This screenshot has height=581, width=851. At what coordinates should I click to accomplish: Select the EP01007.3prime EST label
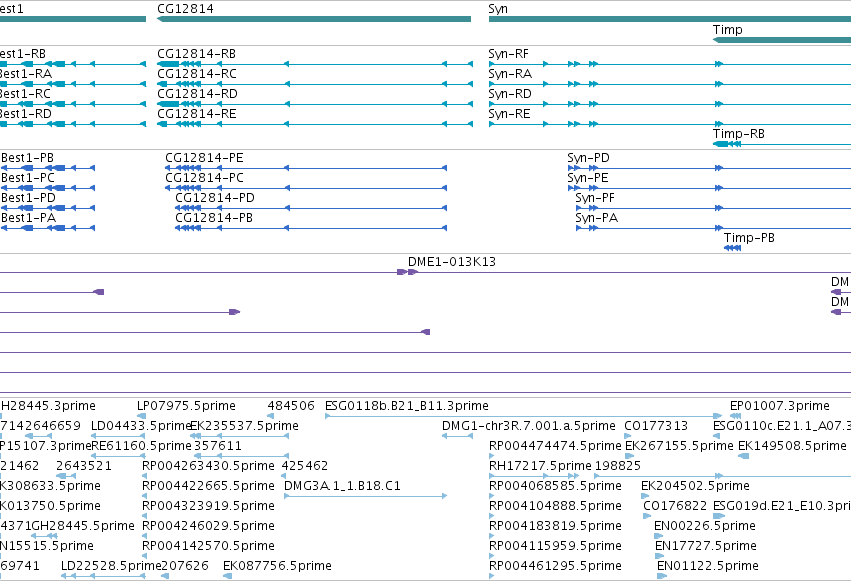pos(779,406)
